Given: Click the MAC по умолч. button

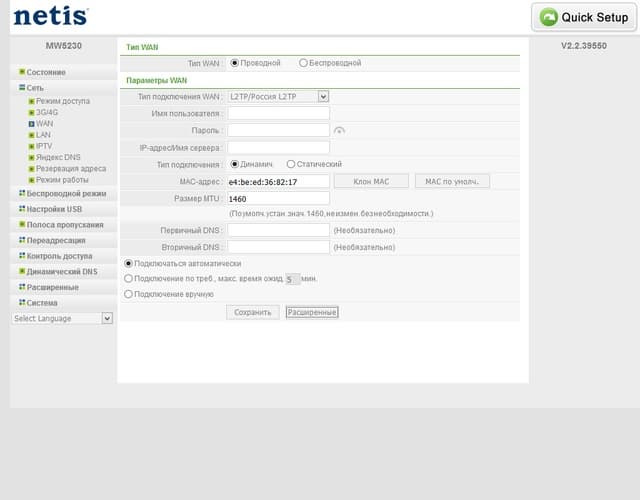Looking at the screenshot, I should click(x=452, y=182).
